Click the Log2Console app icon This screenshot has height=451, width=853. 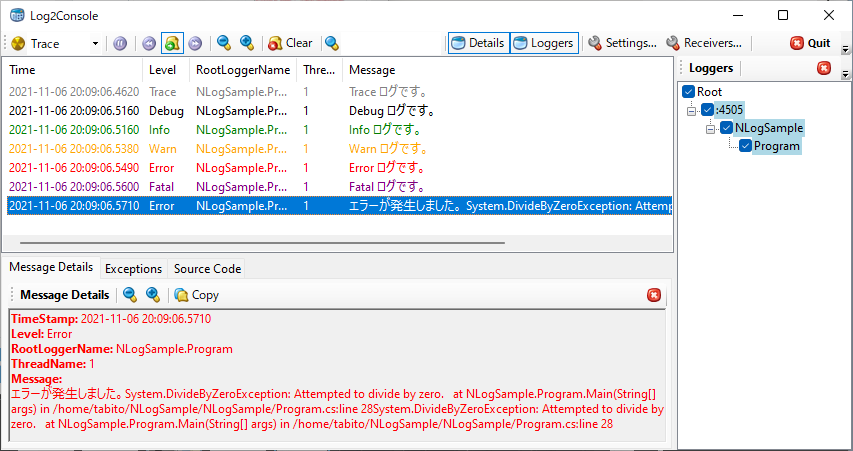tap(17, 16)
